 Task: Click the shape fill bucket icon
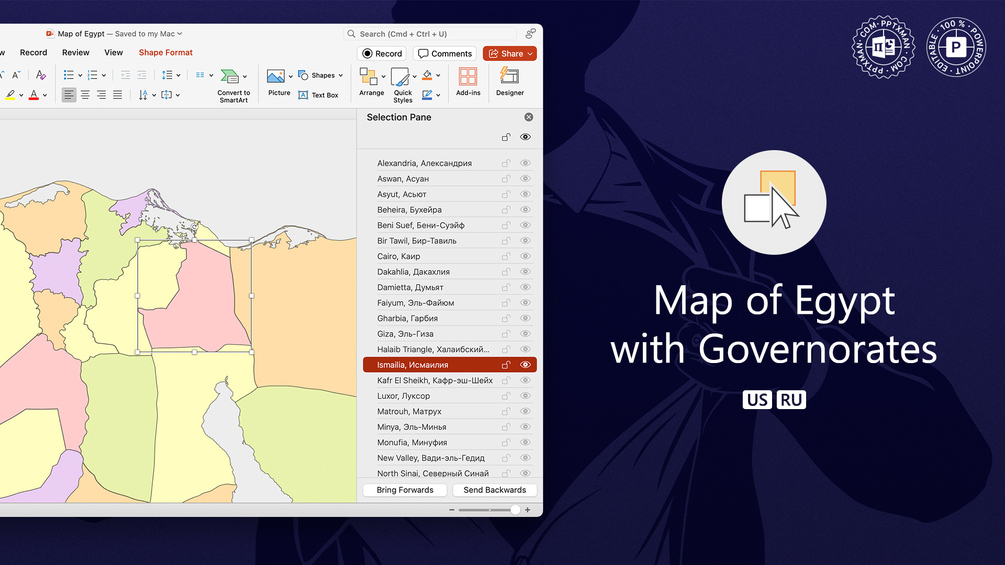427,75
